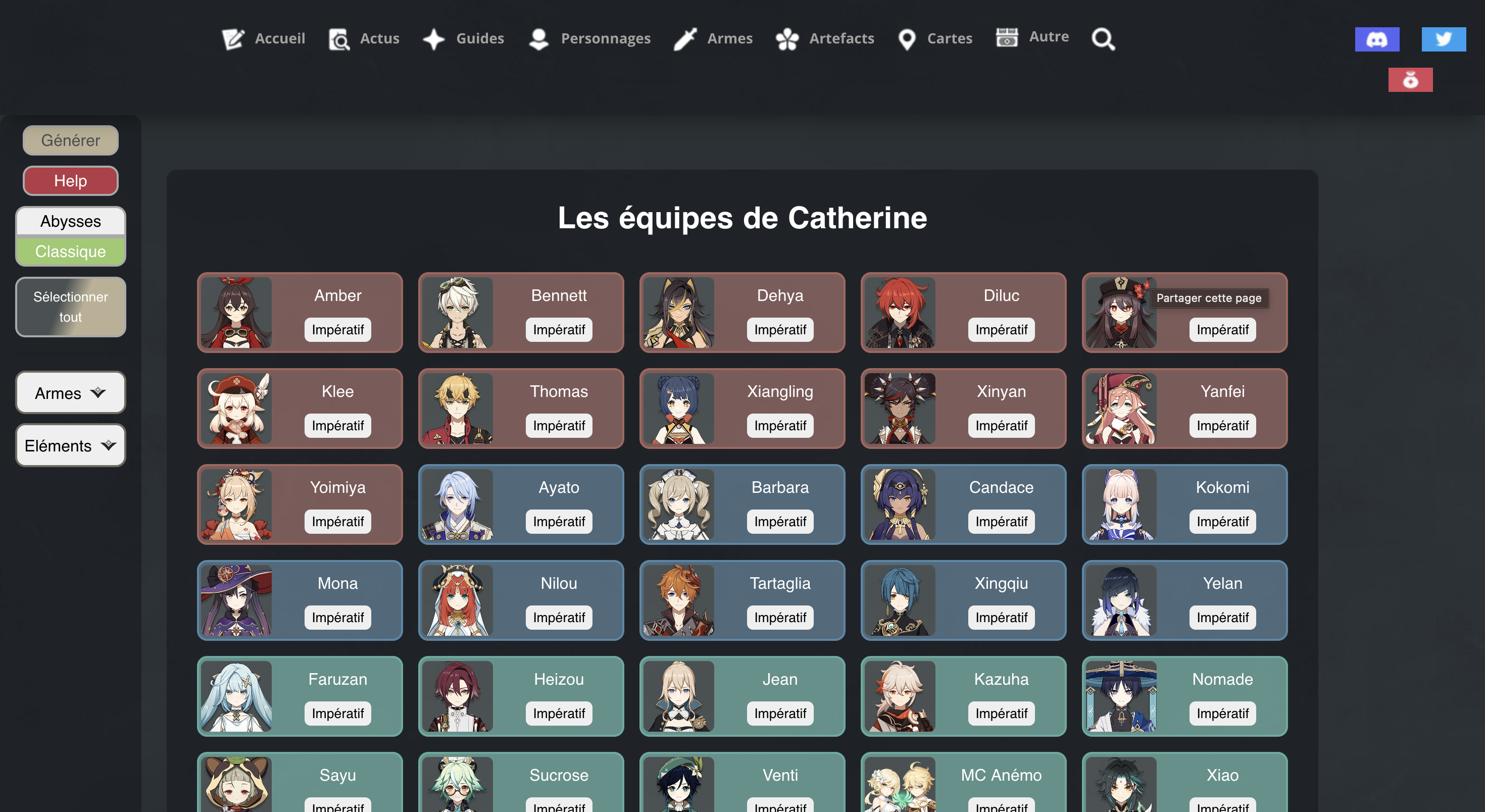Select Nilou's character portrait
The width and height of the screenshot is (1485, 812).
click(x=458, y=600)
